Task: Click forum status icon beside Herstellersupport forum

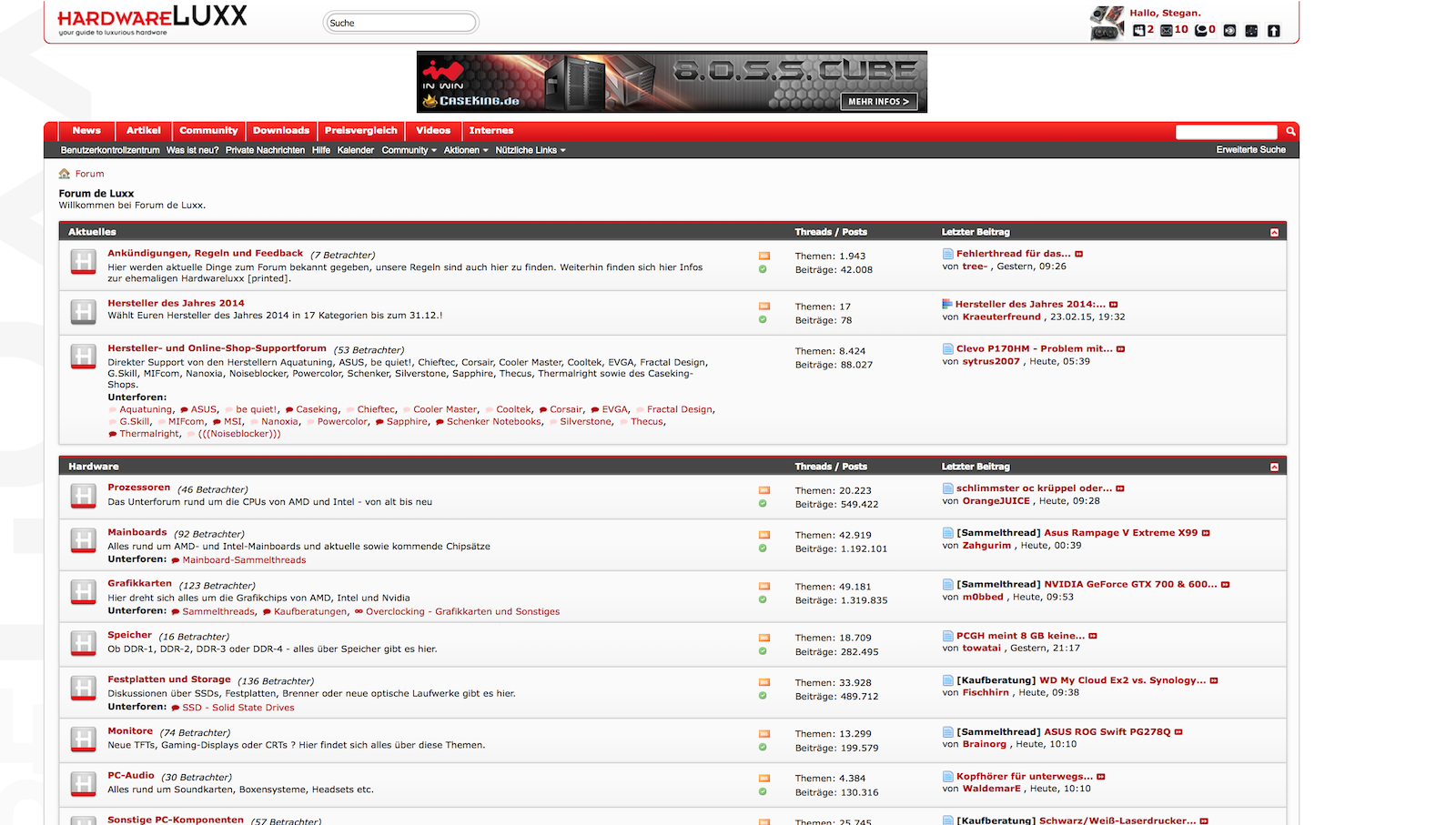Action: pos(83,357)
